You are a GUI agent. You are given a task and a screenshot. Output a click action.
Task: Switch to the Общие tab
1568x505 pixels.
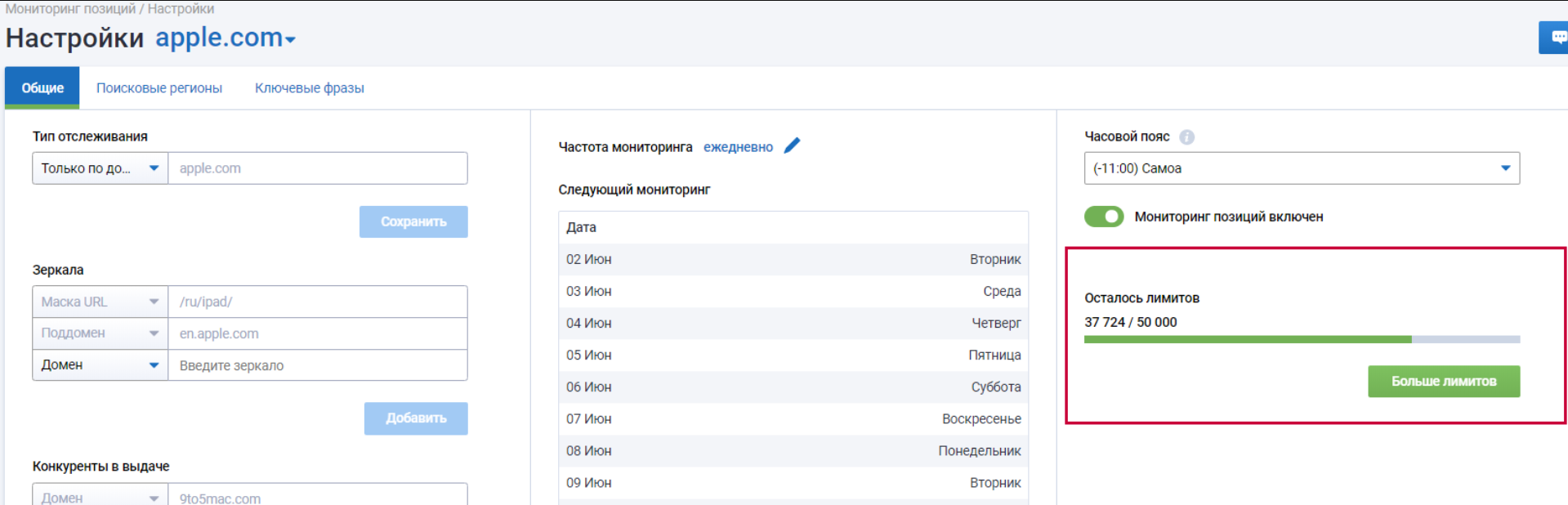point(42,87)
